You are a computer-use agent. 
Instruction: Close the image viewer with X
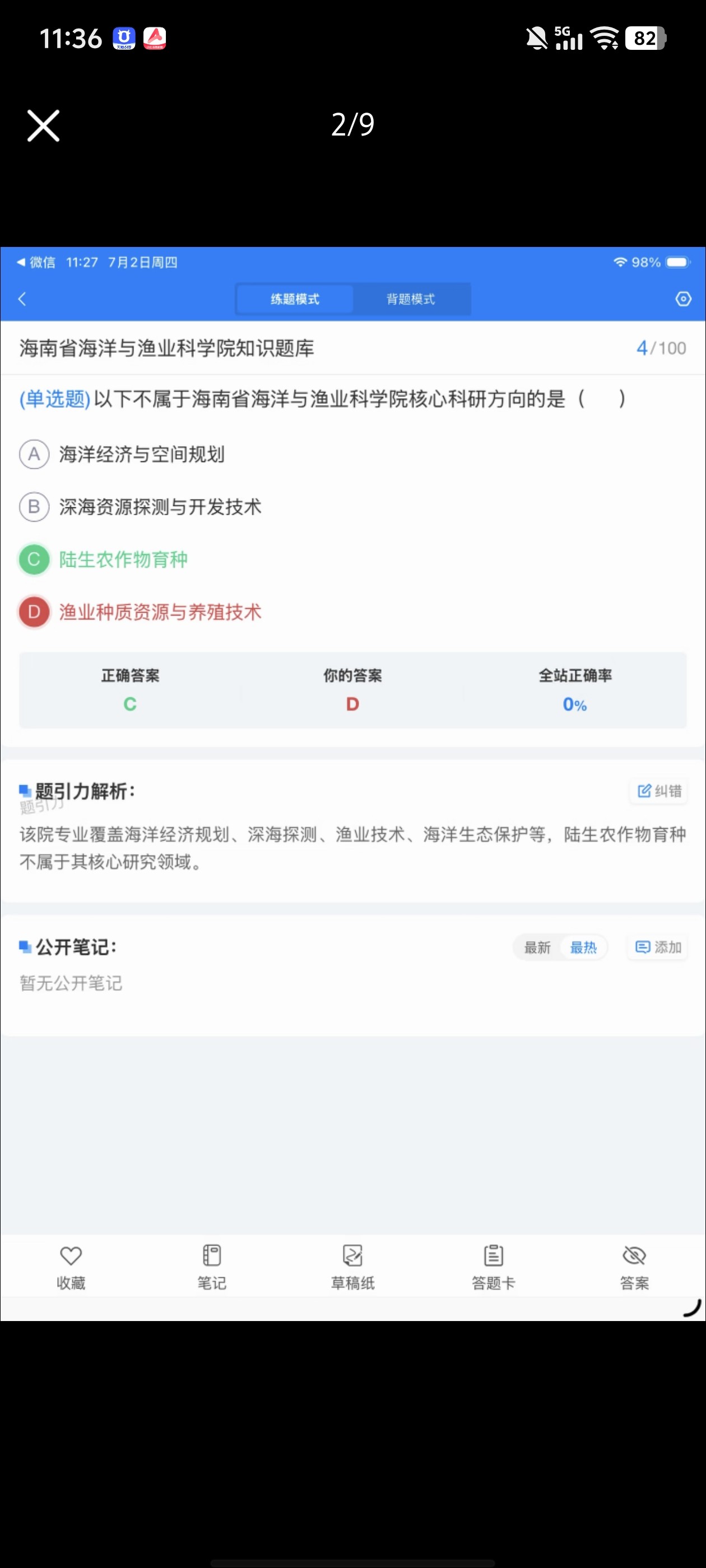click(x=43, y=125)
